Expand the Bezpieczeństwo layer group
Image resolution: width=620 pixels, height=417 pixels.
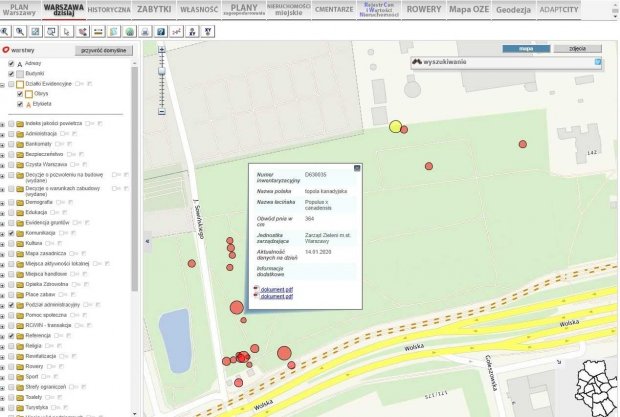(2, 155)
